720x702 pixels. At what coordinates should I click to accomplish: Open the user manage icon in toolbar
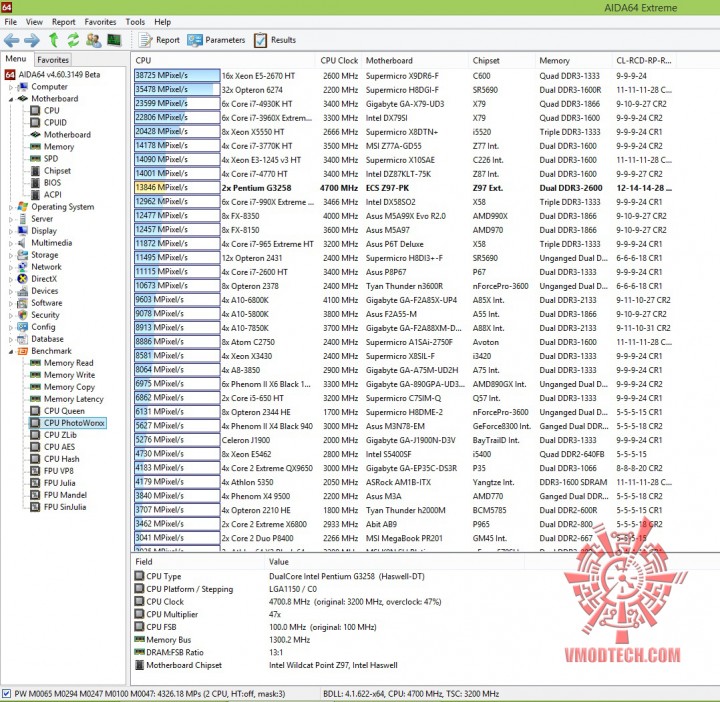pos(94,40)
